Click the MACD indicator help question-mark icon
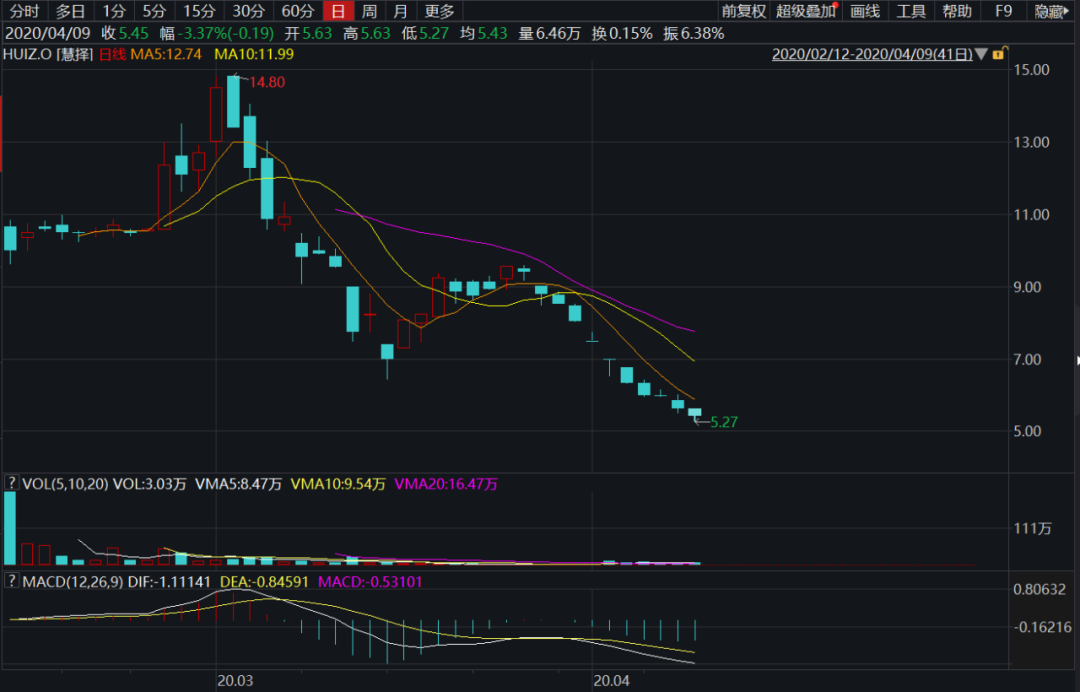1080x692 pixels. tap(12, 581)
